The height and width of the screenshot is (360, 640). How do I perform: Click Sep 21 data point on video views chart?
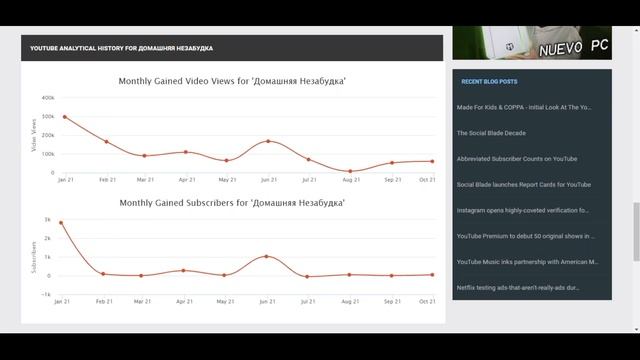click(392, 163)
